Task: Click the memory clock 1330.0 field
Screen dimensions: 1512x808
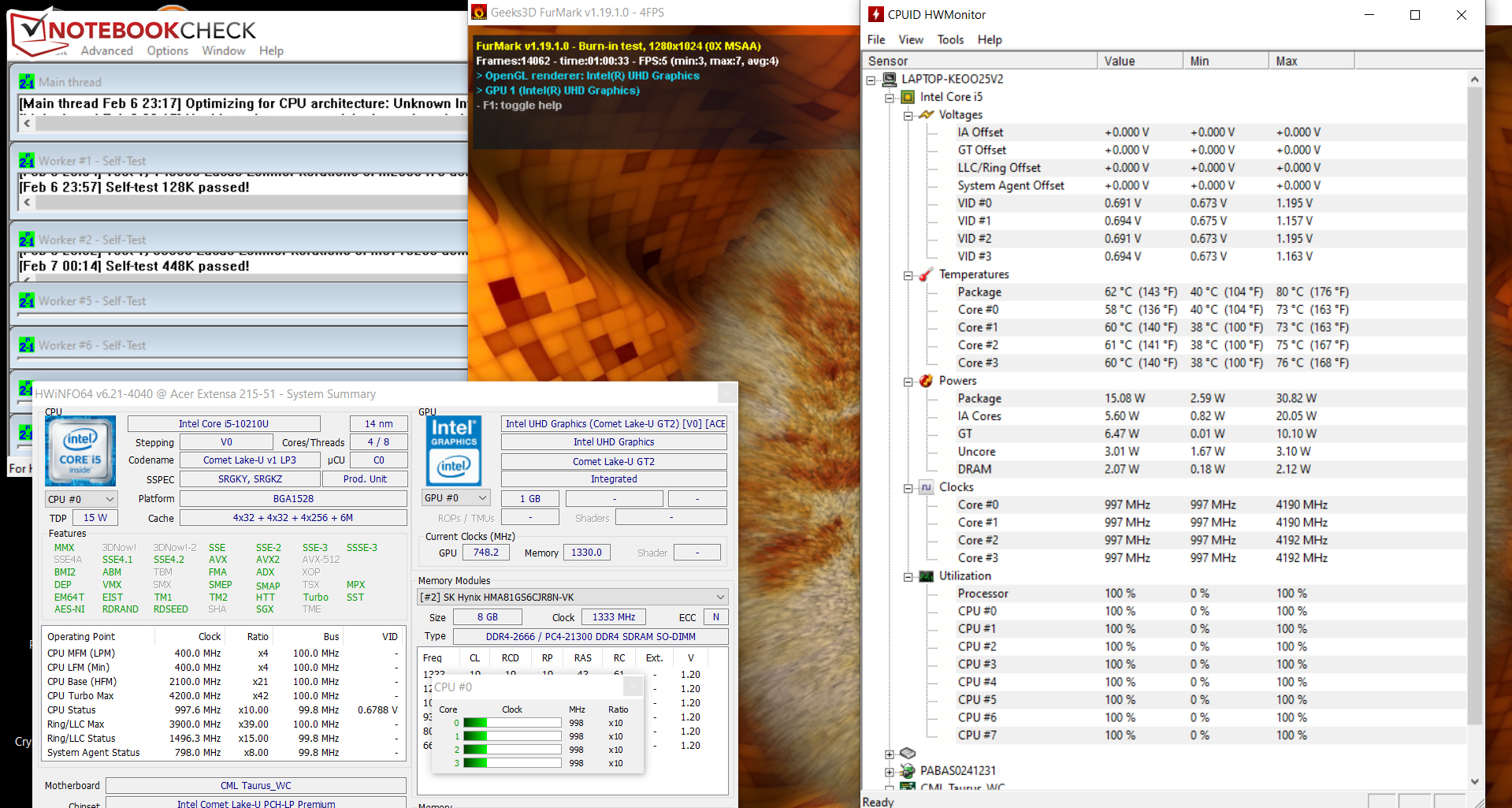Action: coord(586,553)
